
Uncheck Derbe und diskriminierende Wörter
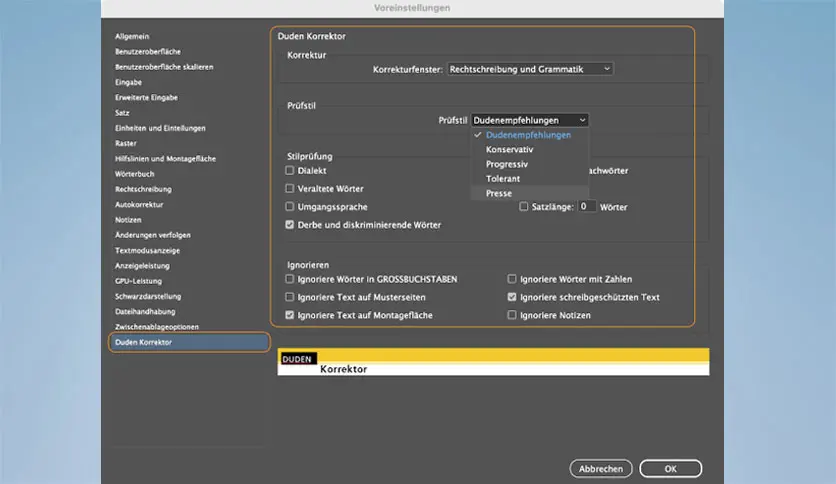click(290, 224)
